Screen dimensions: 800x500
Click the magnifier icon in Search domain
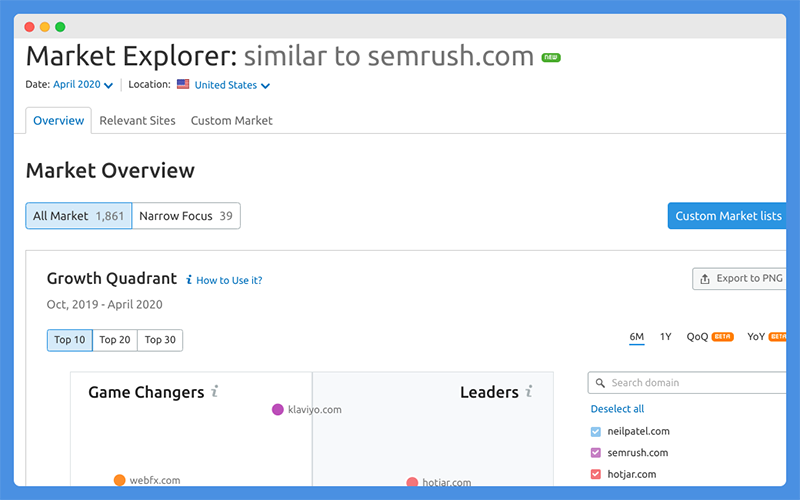pos(600,383)
